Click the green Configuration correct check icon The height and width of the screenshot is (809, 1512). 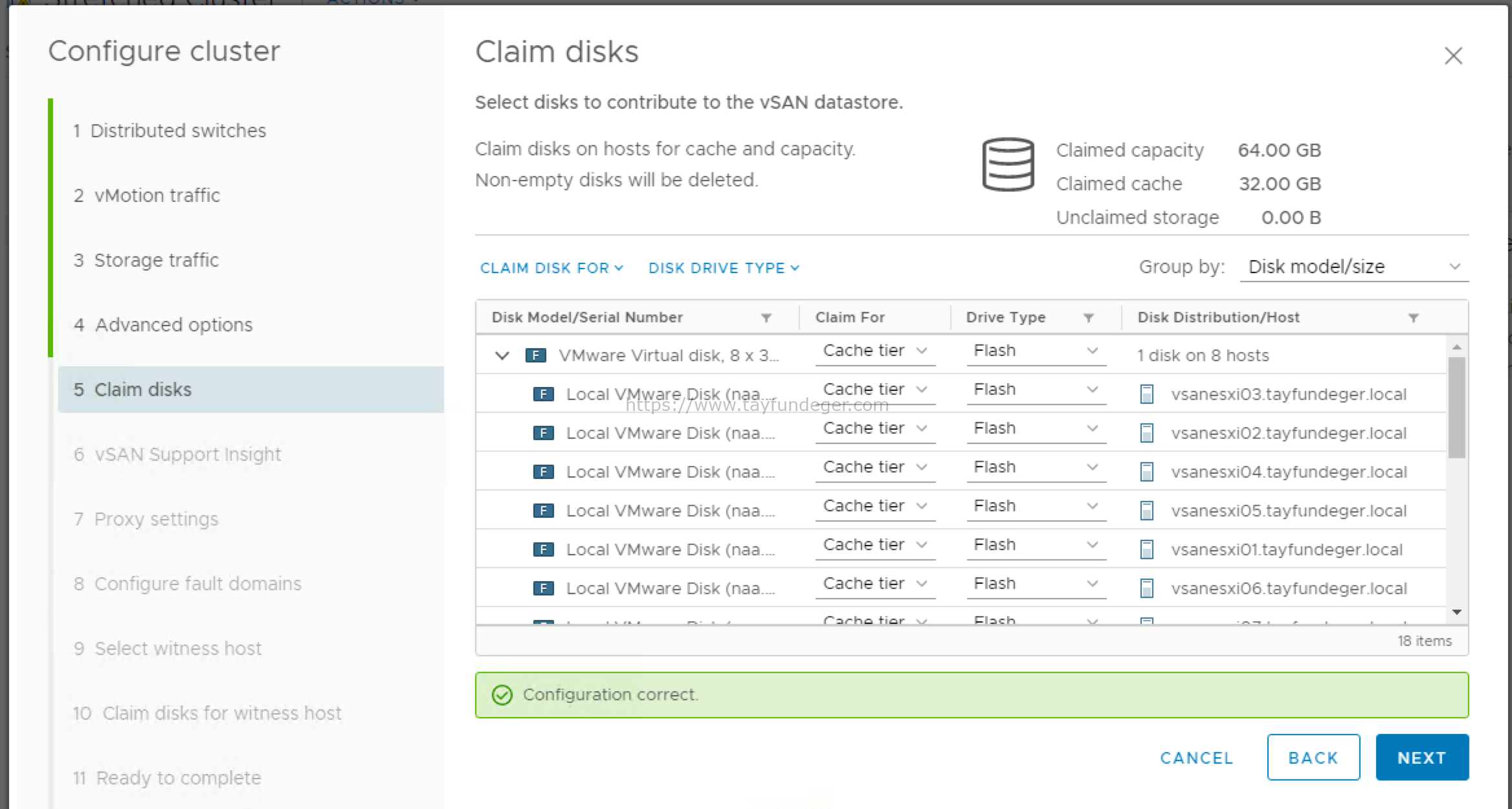(502, 695)
